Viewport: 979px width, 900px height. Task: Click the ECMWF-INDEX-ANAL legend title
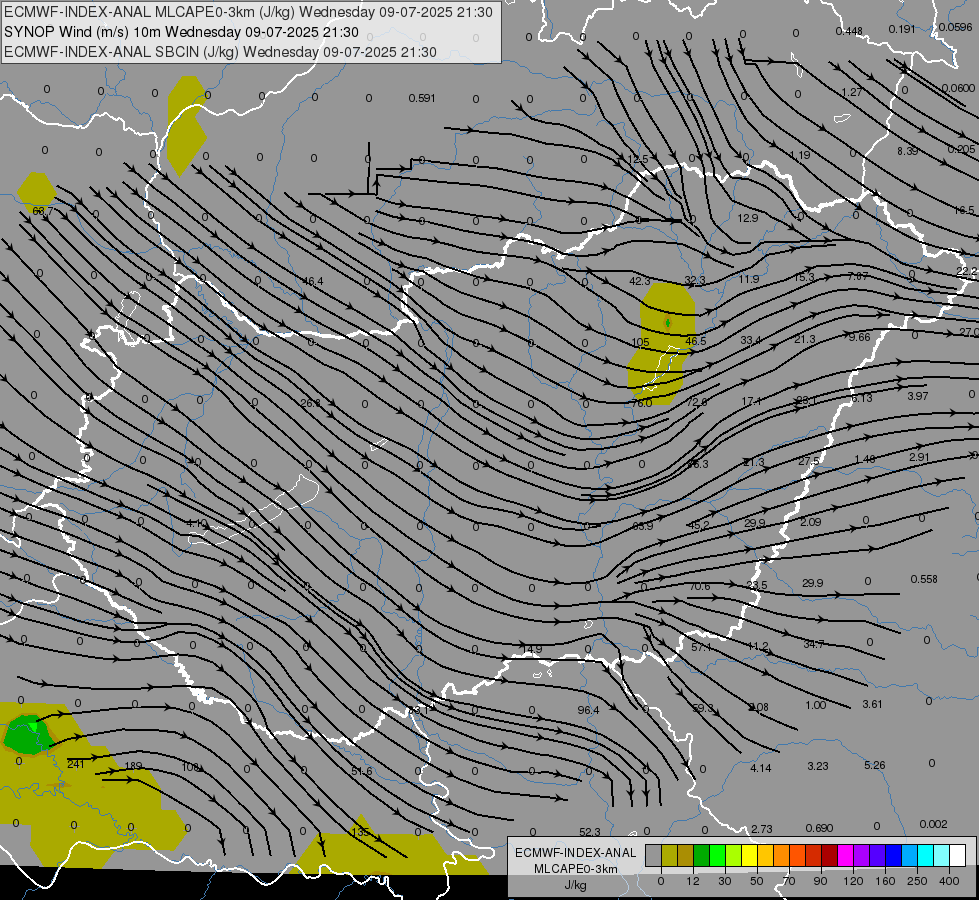[x=576, y=853]
